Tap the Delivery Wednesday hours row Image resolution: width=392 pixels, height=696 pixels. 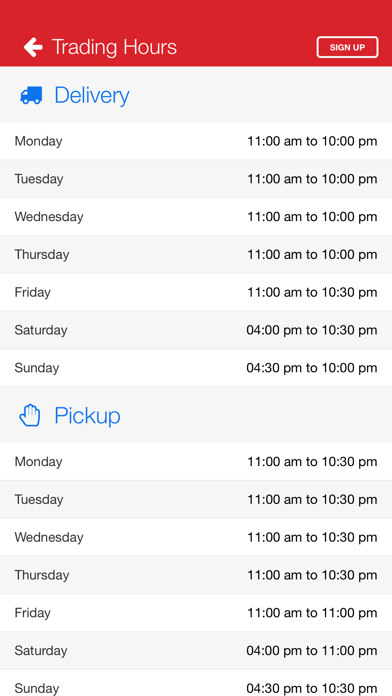(196, 217)
